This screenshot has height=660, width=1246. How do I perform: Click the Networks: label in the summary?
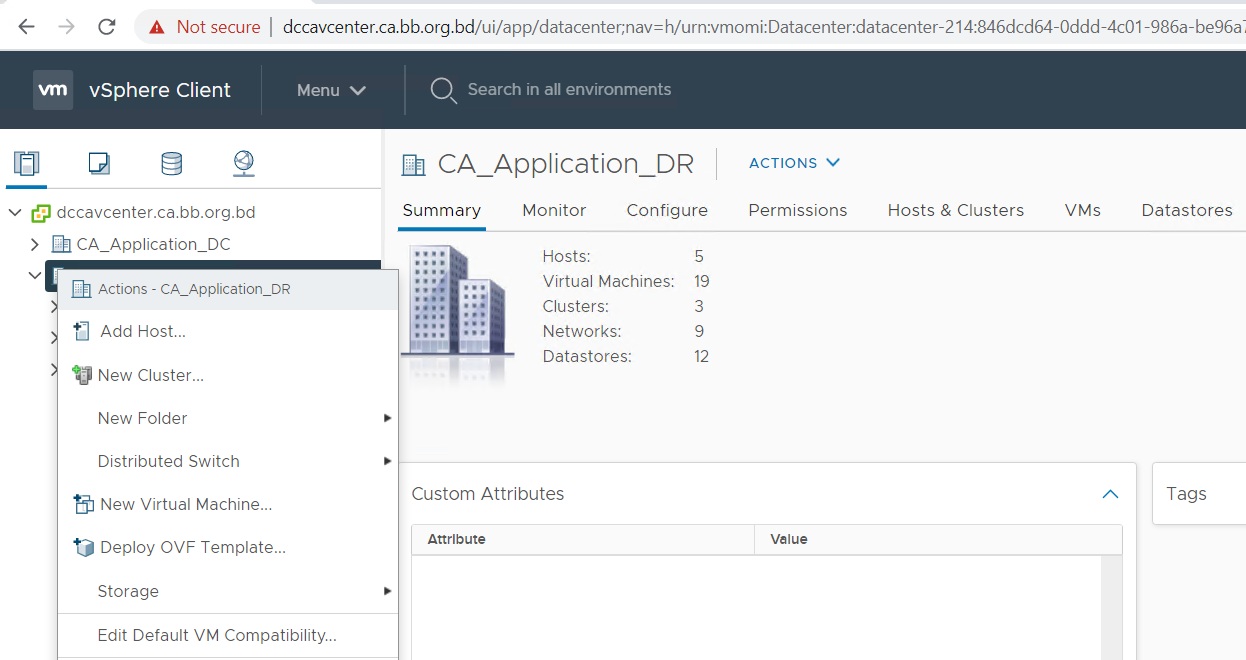click(x=582, y=331)
